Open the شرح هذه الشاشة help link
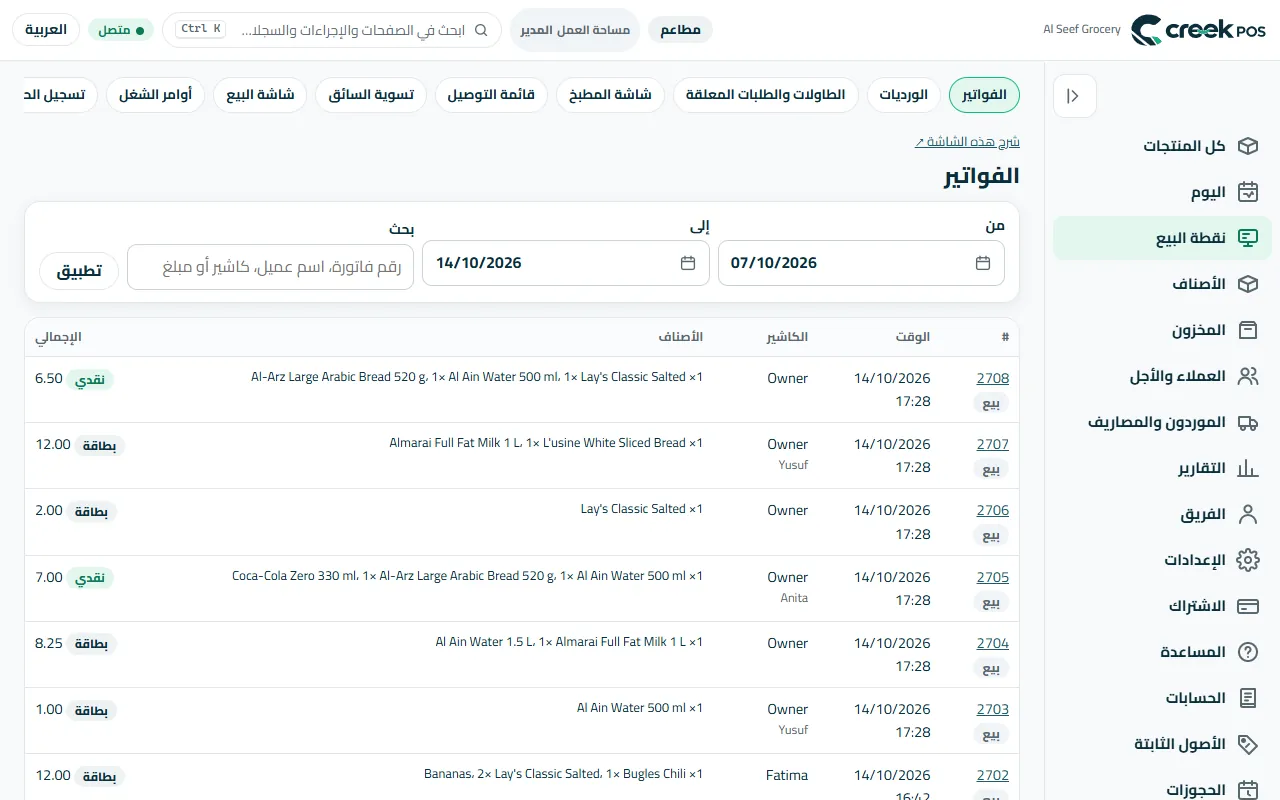Image resolution: width=1280 pixels, height=800 pixels. (x=967, y=142)
